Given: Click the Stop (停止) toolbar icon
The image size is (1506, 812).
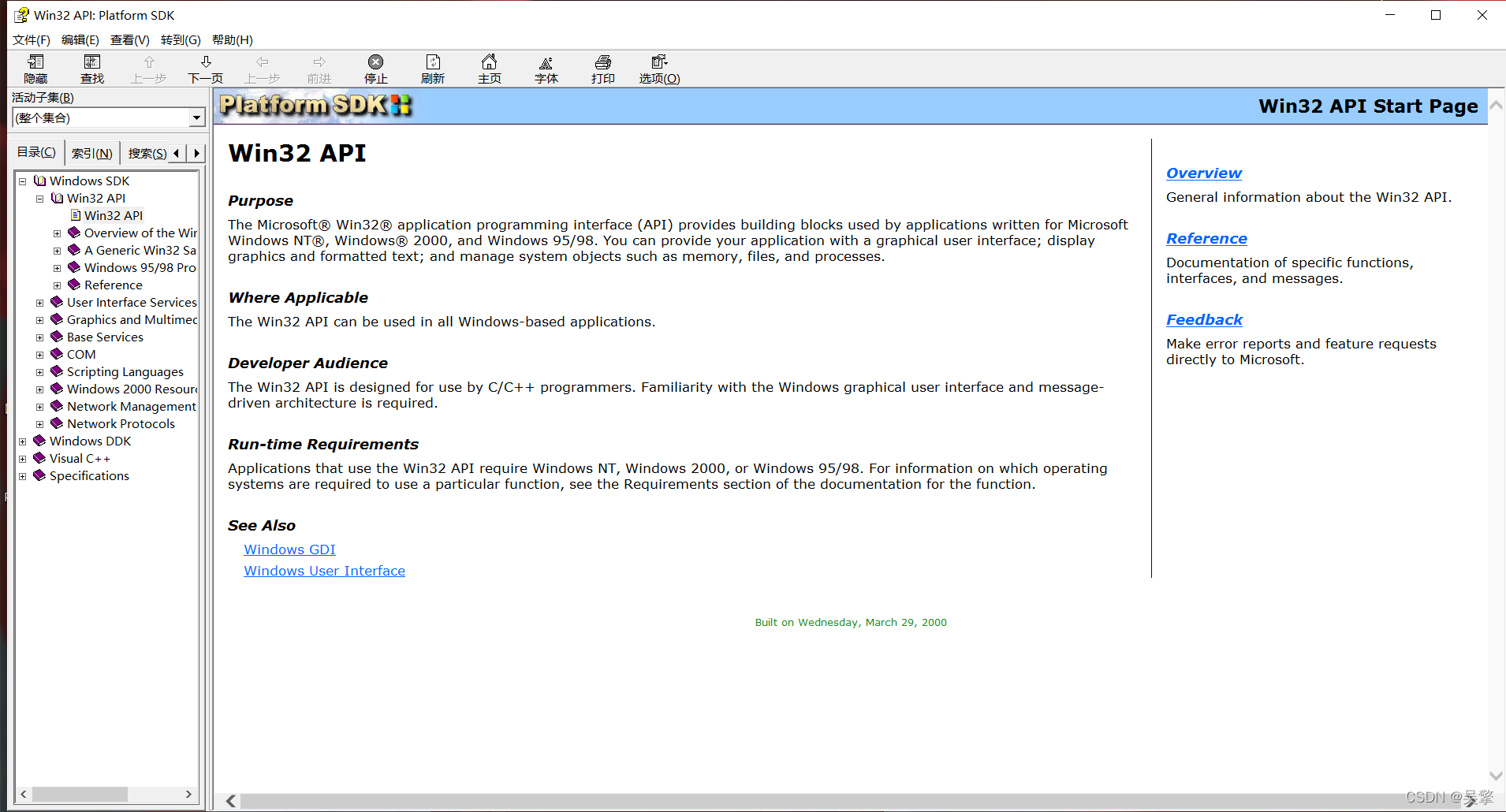Looking at the screenshot, I should click(x=376, y=69).
